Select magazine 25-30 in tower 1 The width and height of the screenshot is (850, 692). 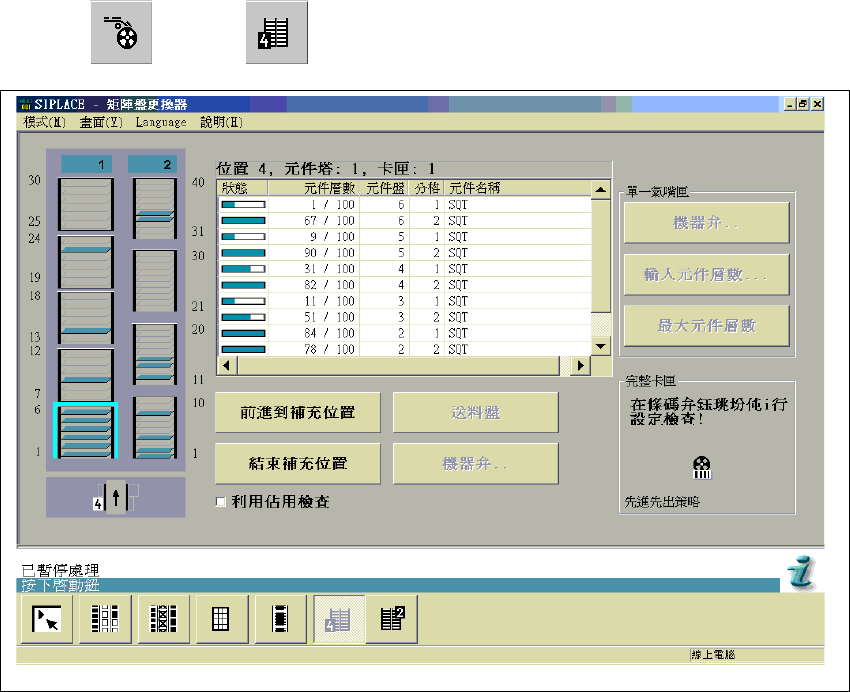86,204
